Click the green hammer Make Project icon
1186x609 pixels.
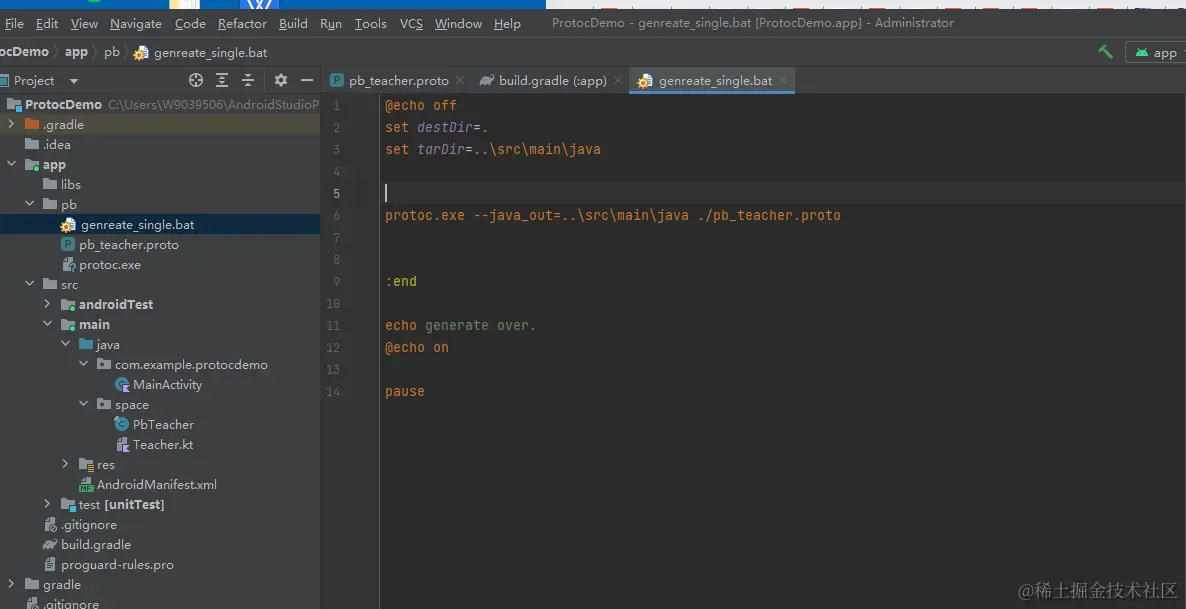pos(1105,52)
